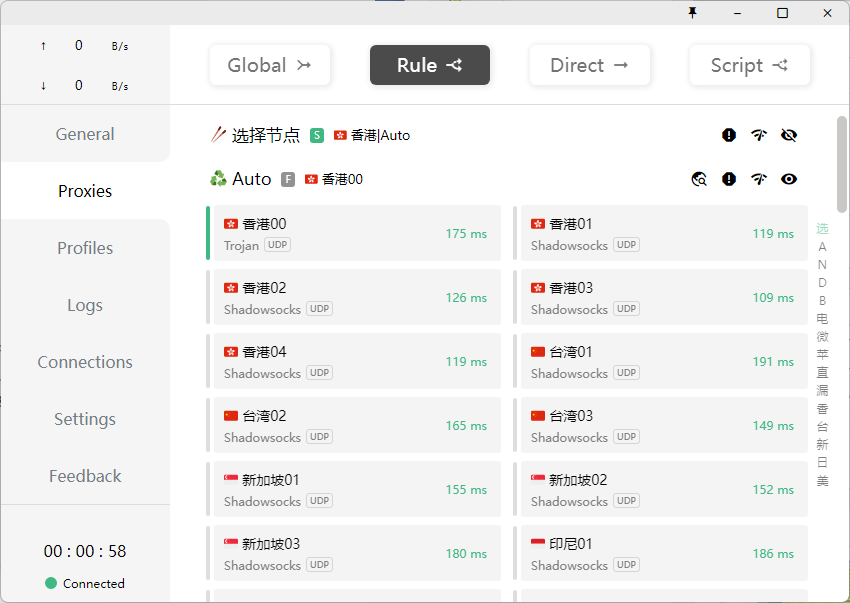
Task: Expand the 选择节点 proxy group header
Action: [265, 135]
